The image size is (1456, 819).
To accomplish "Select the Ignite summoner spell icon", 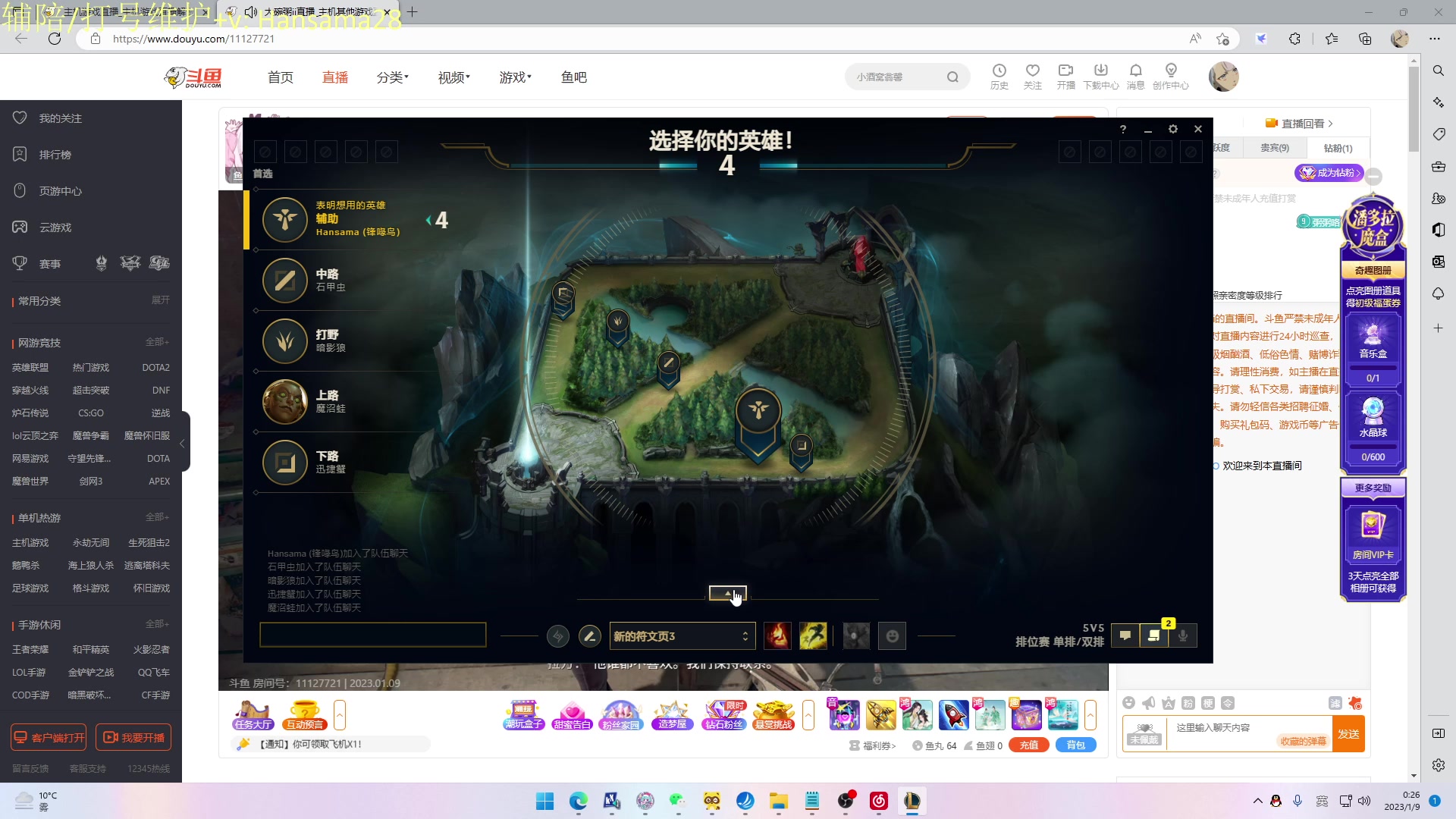I will coord(777,635).
